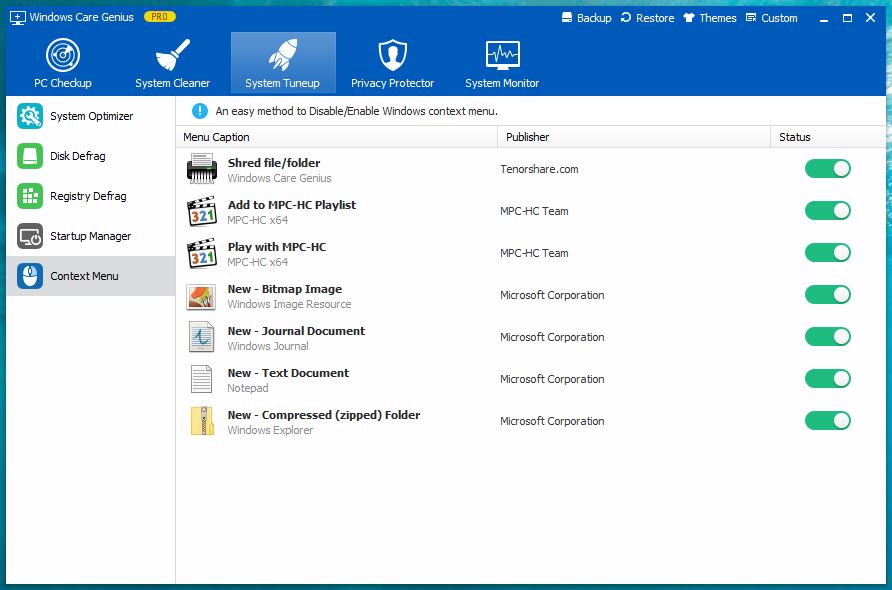The width and height of the screenshot is (892, 590).
Task: Select the Tenorshare.com publisher cell
Action: [539, 169]
